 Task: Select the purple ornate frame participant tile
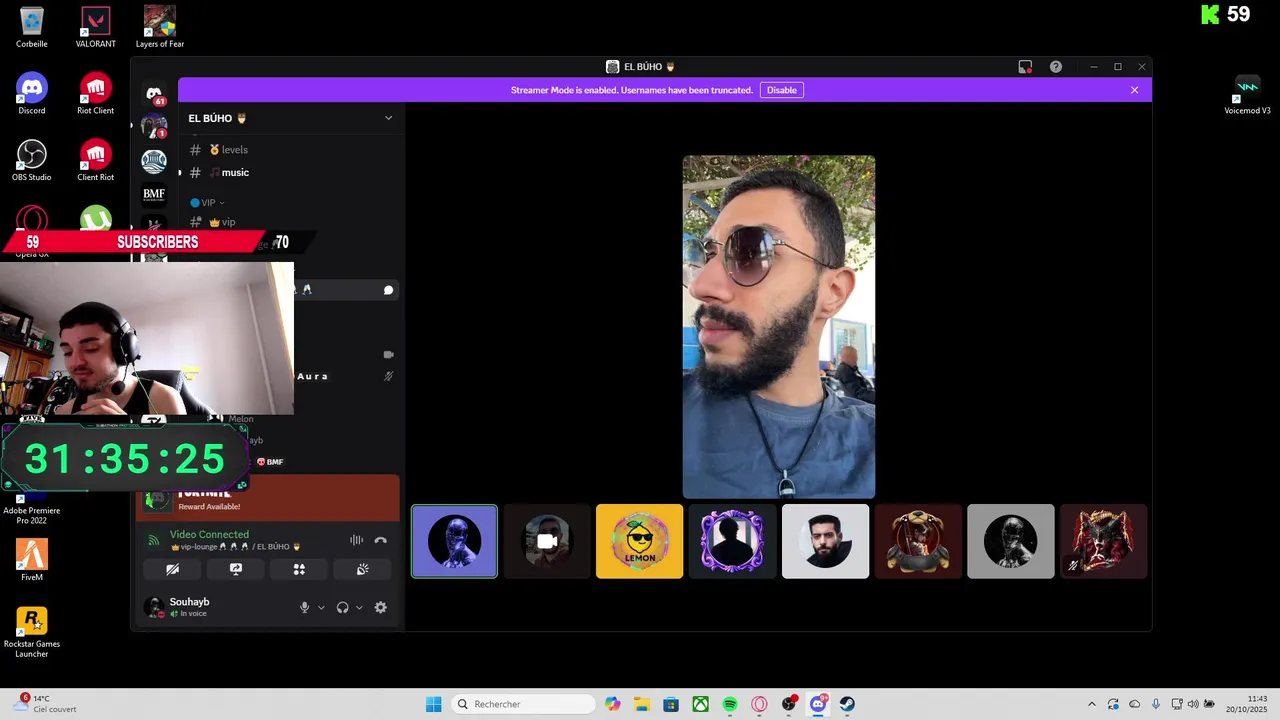pyautogui.click(x=733, y=541)
